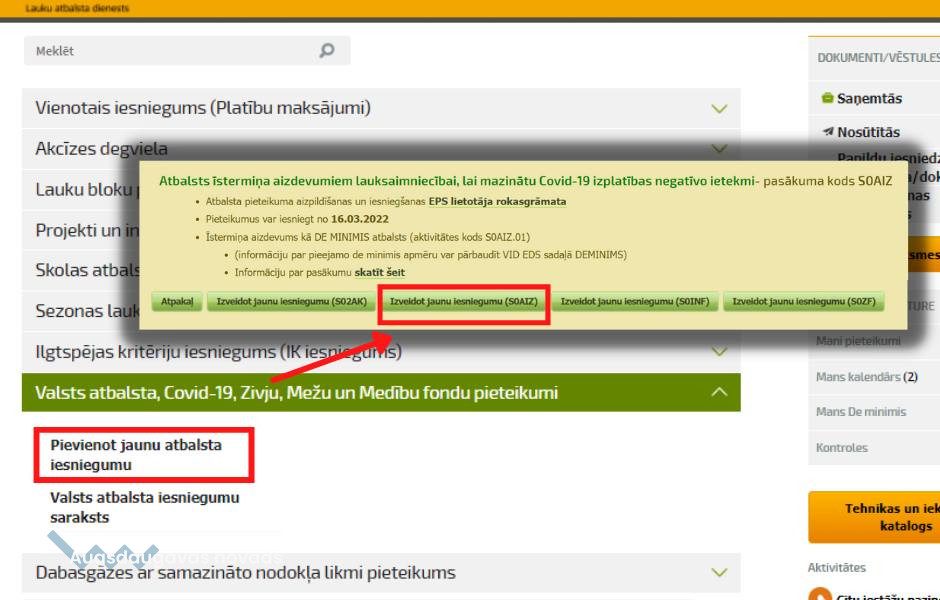940x600 pixels.
Task: Select Pievienot jaunu atbalsta iesniegumu
Action: pos(136,455)
